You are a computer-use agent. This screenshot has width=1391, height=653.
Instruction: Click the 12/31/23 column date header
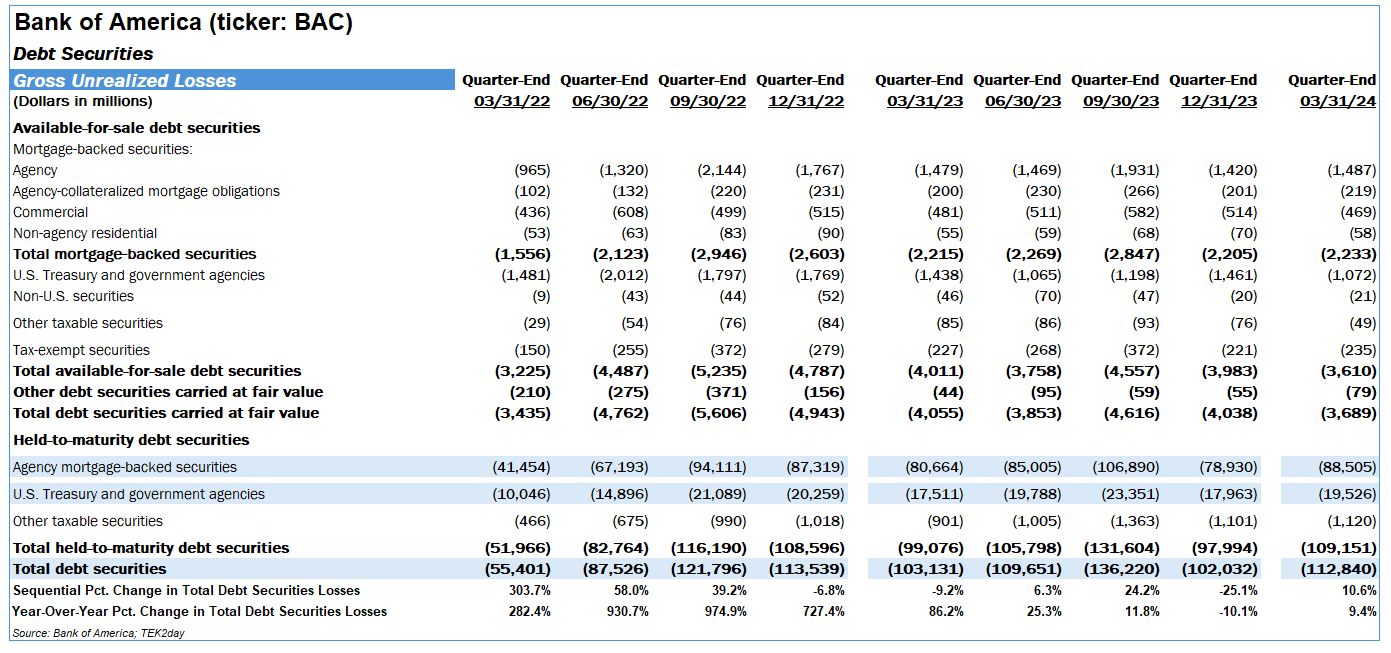(1219, 101)
